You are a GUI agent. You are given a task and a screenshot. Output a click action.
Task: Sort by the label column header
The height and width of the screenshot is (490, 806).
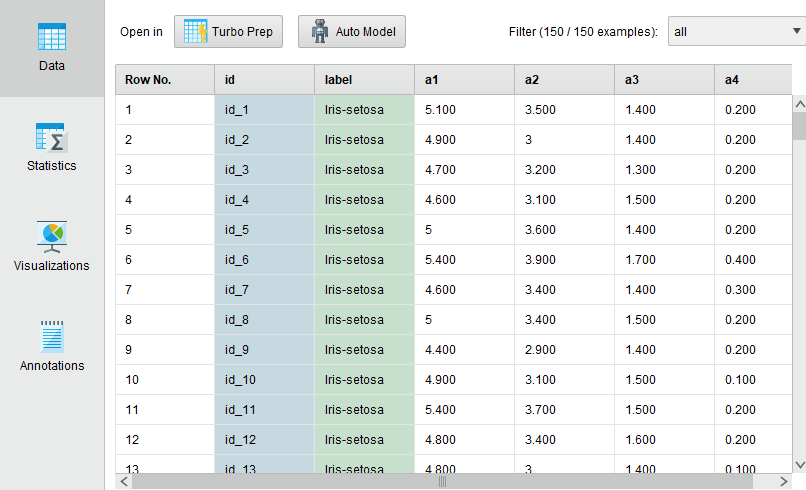tap(364, 80)
